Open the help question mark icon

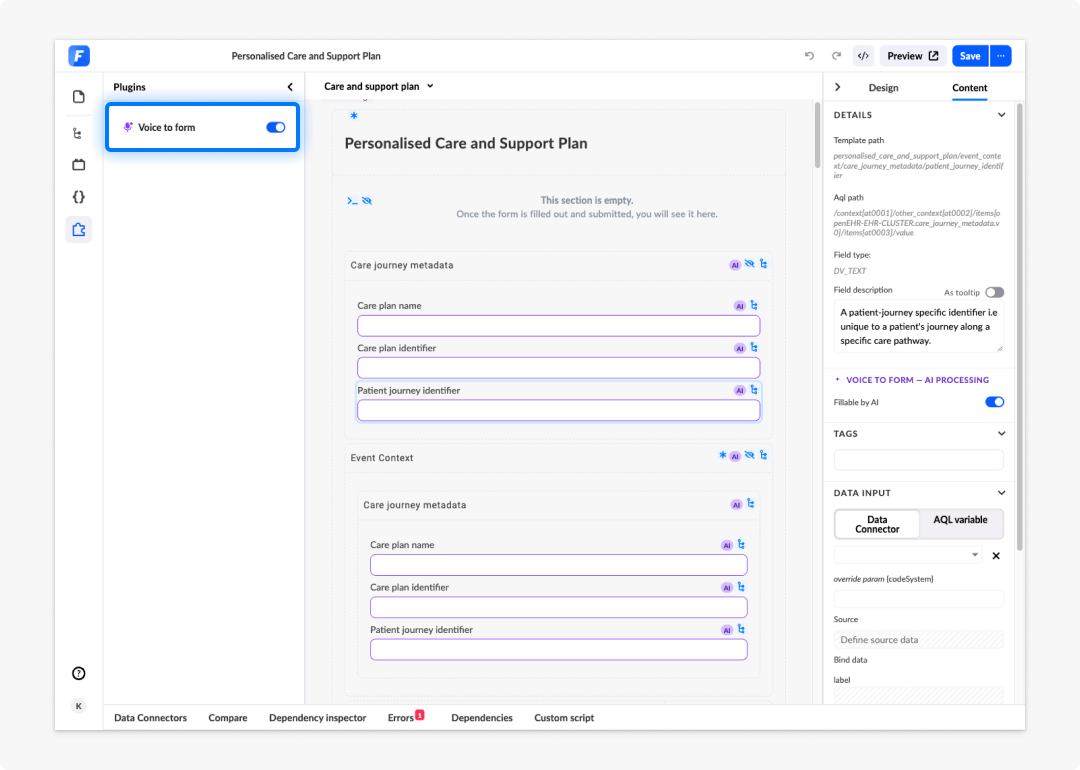click(79, 674)
